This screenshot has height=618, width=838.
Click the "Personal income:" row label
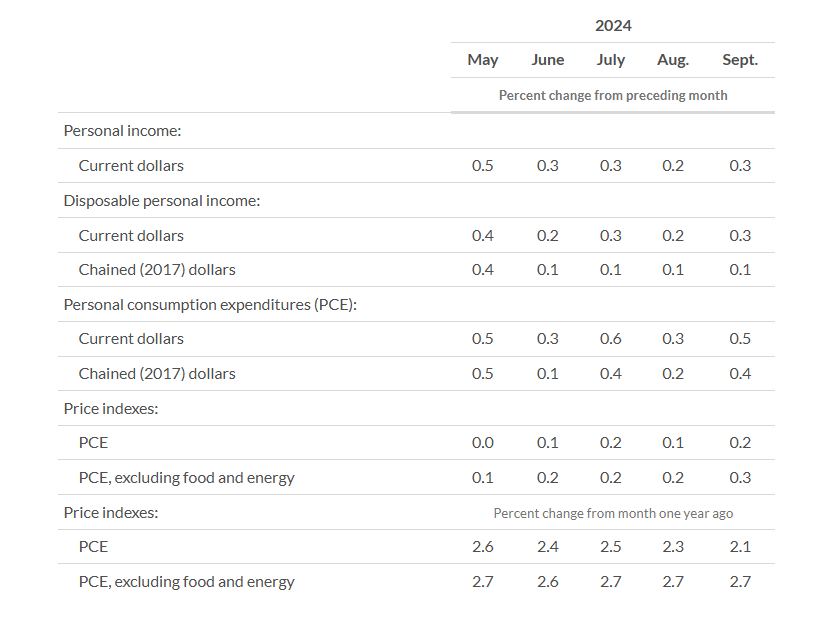(122, 131)
